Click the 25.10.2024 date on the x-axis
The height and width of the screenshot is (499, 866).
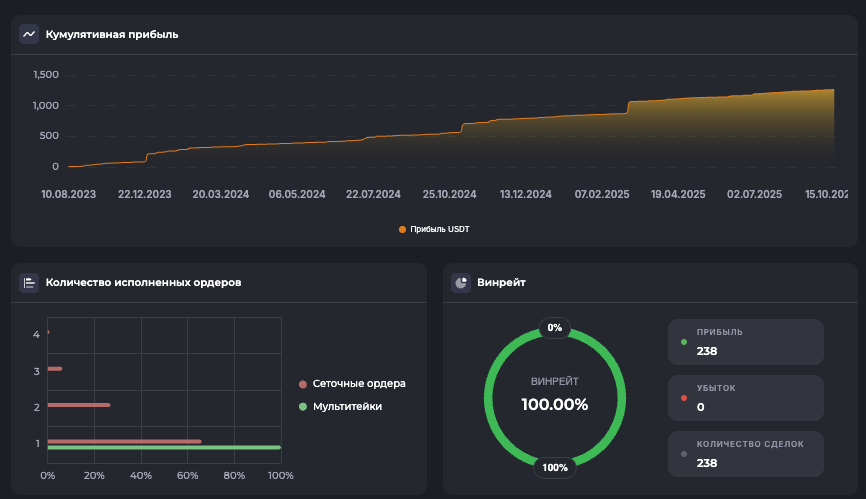point(450,194)
